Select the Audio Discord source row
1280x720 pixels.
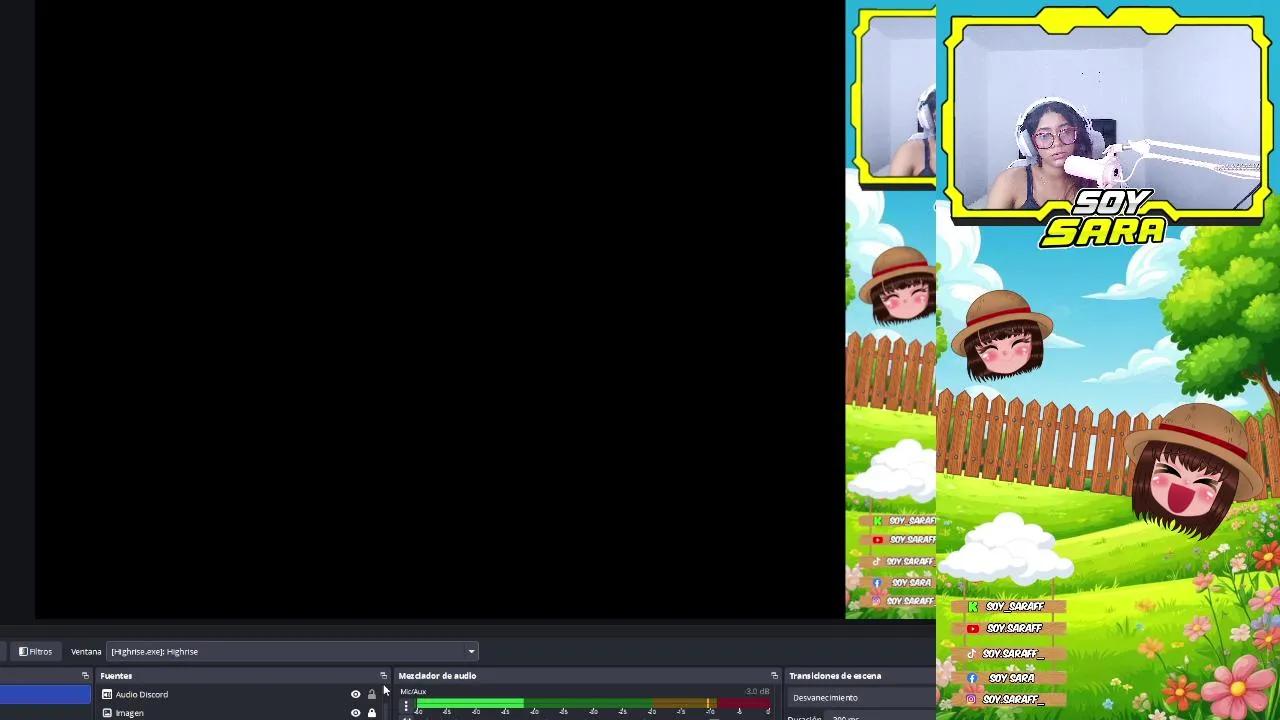coord(220,694)
